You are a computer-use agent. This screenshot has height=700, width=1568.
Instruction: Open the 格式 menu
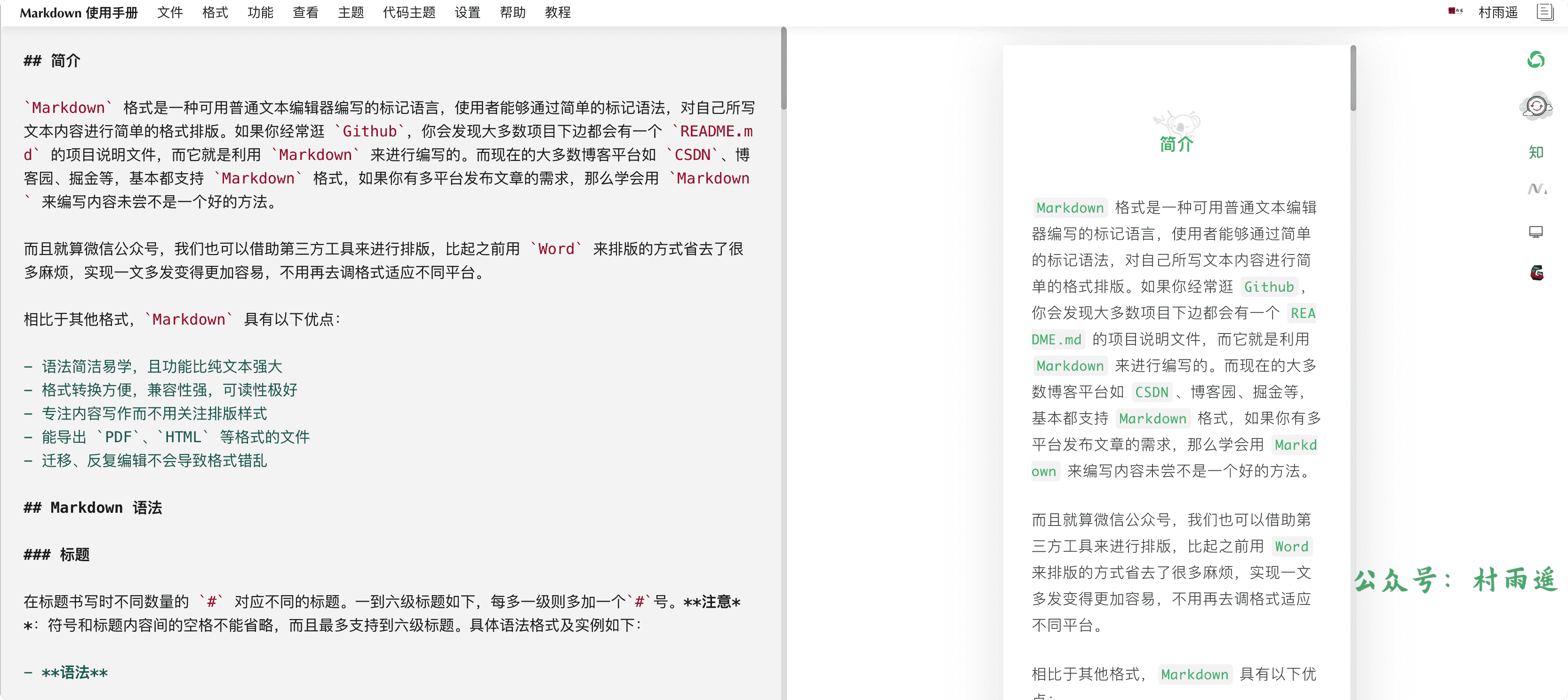[215, 12]
